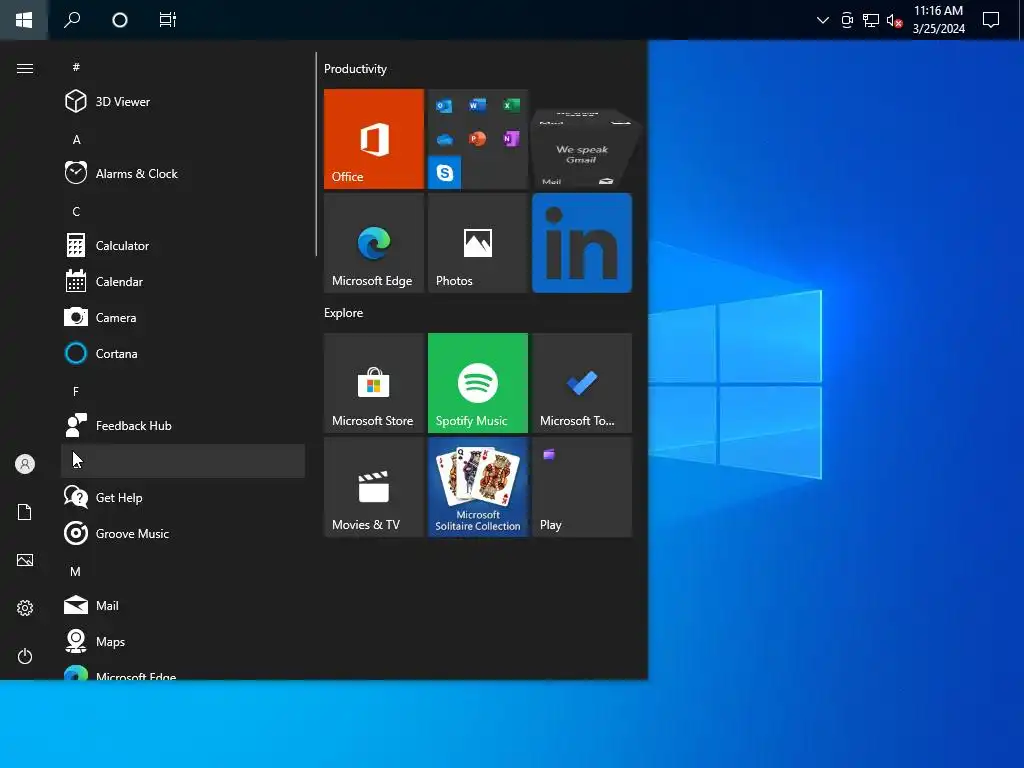Launch Spotify Music tile
Viewport: 1024px width, 768px height.
click(477, 383)
